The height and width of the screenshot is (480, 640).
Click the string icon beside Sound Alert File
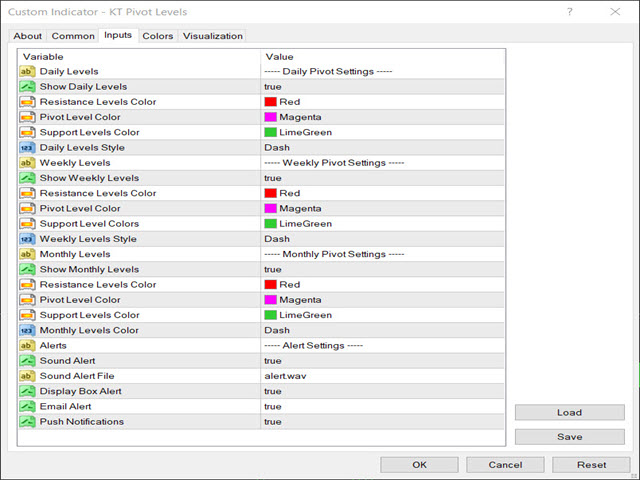(27, 376)
